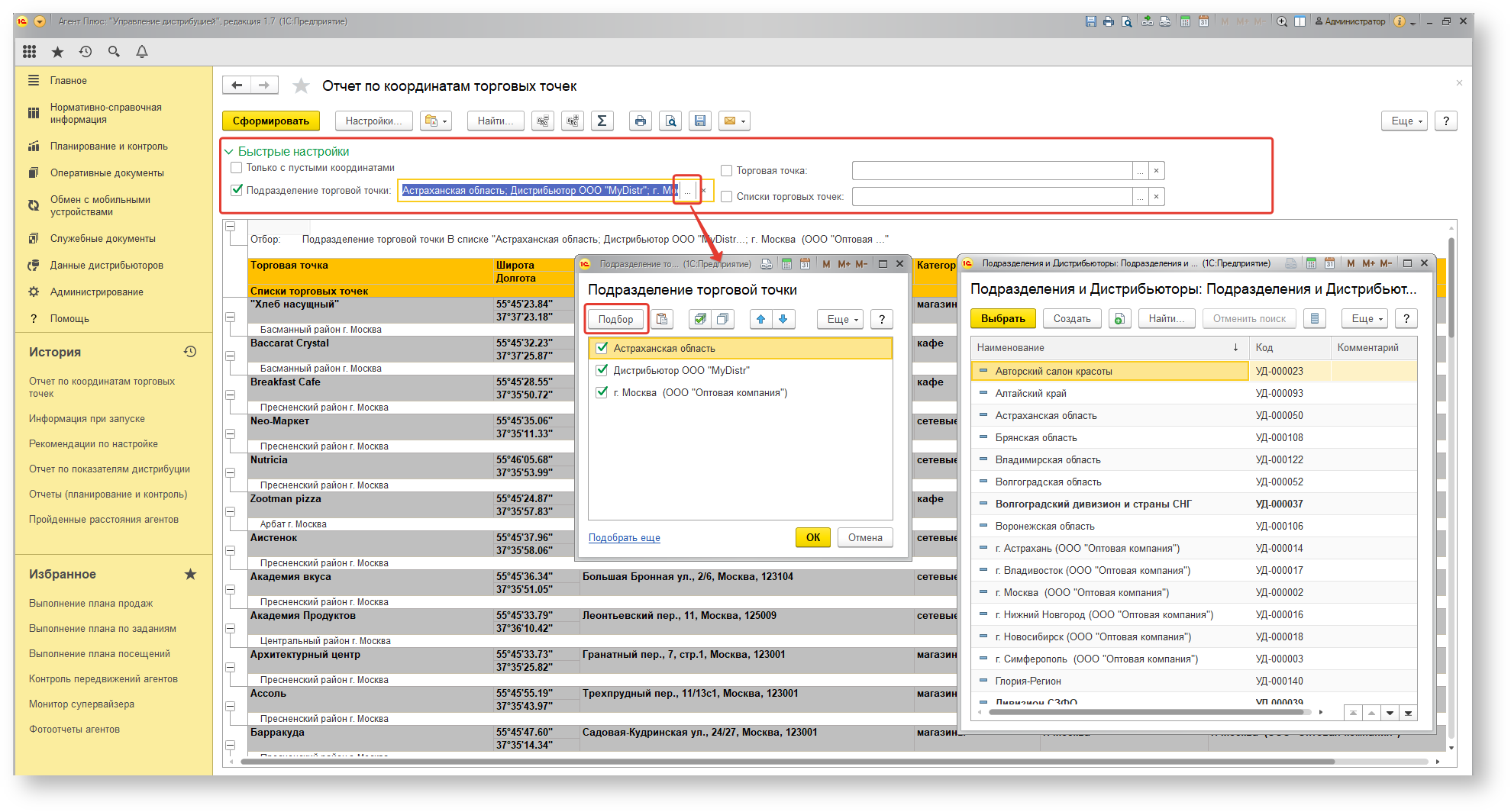Open 'Оперативные документы' sidebar section
The image size is (1511, 812).
[107, 172]
